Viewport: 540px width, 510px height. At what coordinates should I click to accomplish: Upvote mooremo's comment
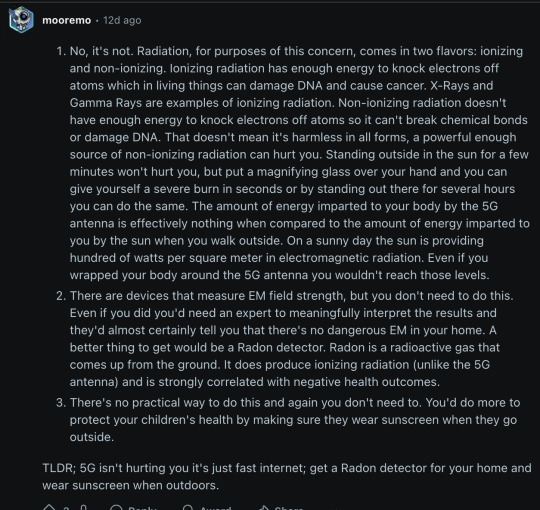pyautogui.click(x=49, y=508)
